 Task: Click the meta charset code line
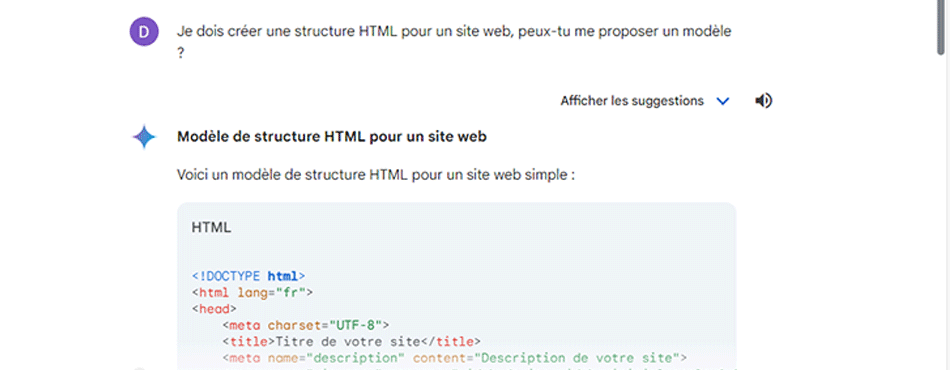pyautogui.click(x=306, y=325)
